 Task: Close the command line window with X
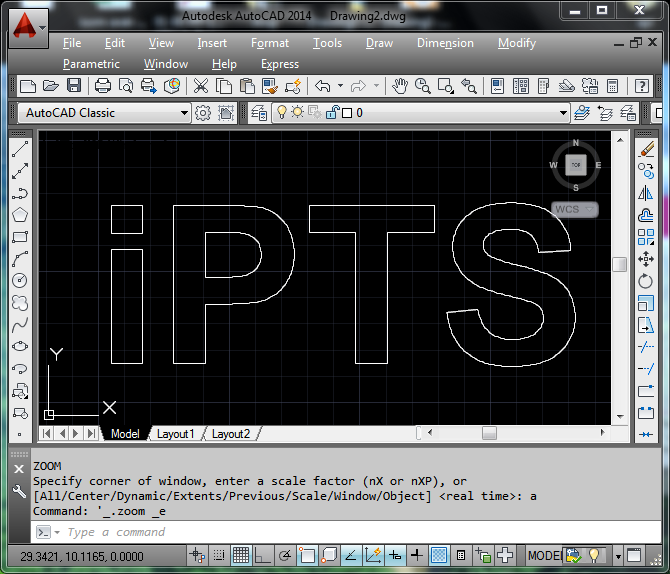coord(19,469)
